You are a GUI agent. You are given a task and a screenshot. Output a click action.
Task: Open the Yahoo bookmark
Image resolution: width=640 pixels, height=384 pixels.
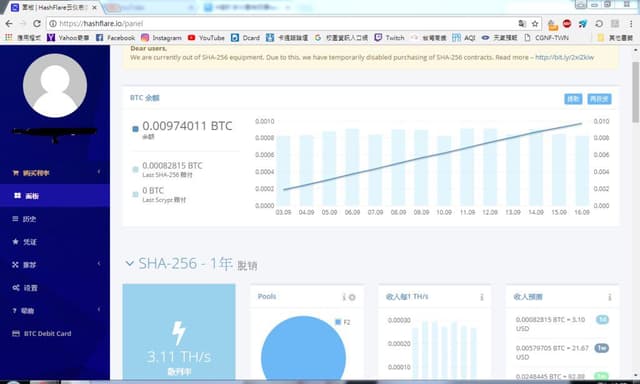pos(68,38)
